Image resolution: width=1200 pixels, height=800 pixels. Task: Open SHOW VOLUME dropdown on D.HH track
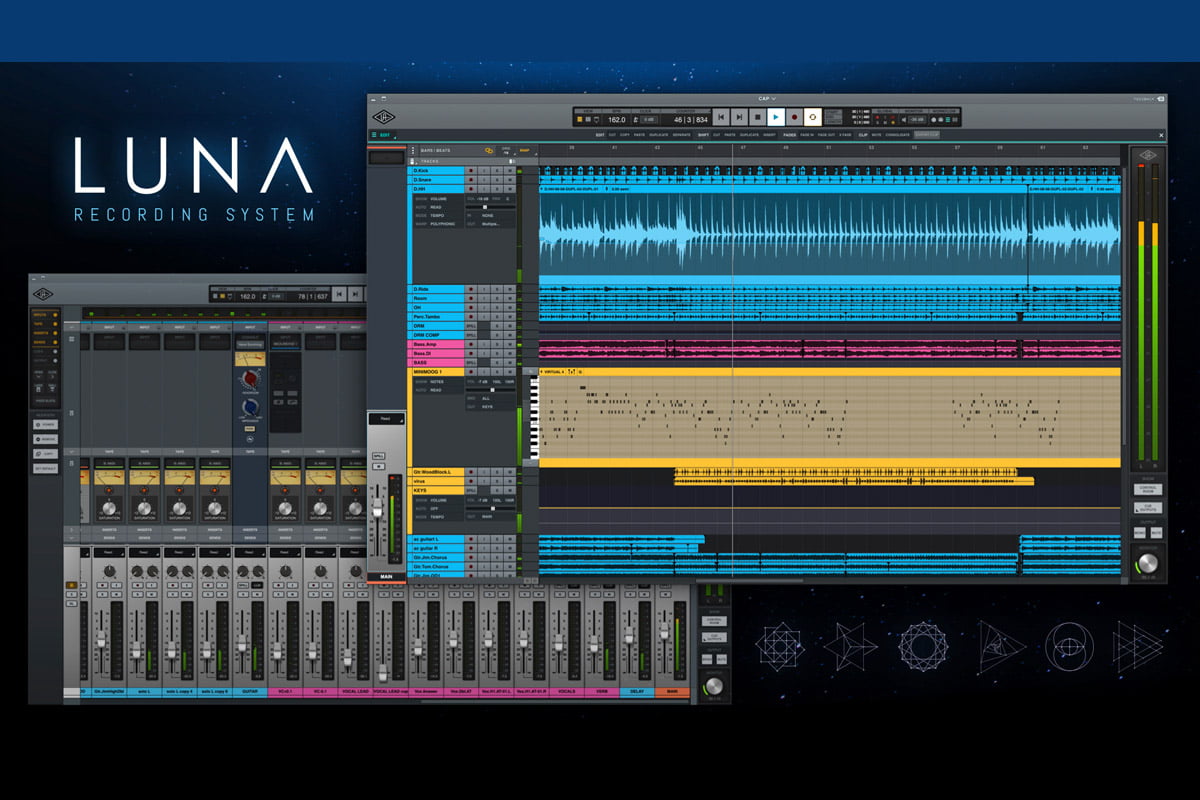(x=440, y=199)
